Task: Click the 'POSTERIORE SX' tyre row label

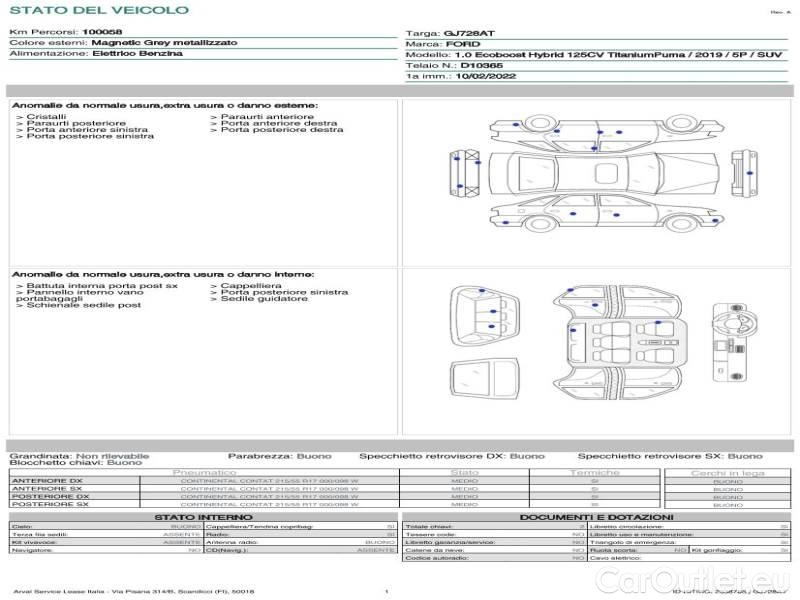Action: pyautogui.click(x=49, y=504)
